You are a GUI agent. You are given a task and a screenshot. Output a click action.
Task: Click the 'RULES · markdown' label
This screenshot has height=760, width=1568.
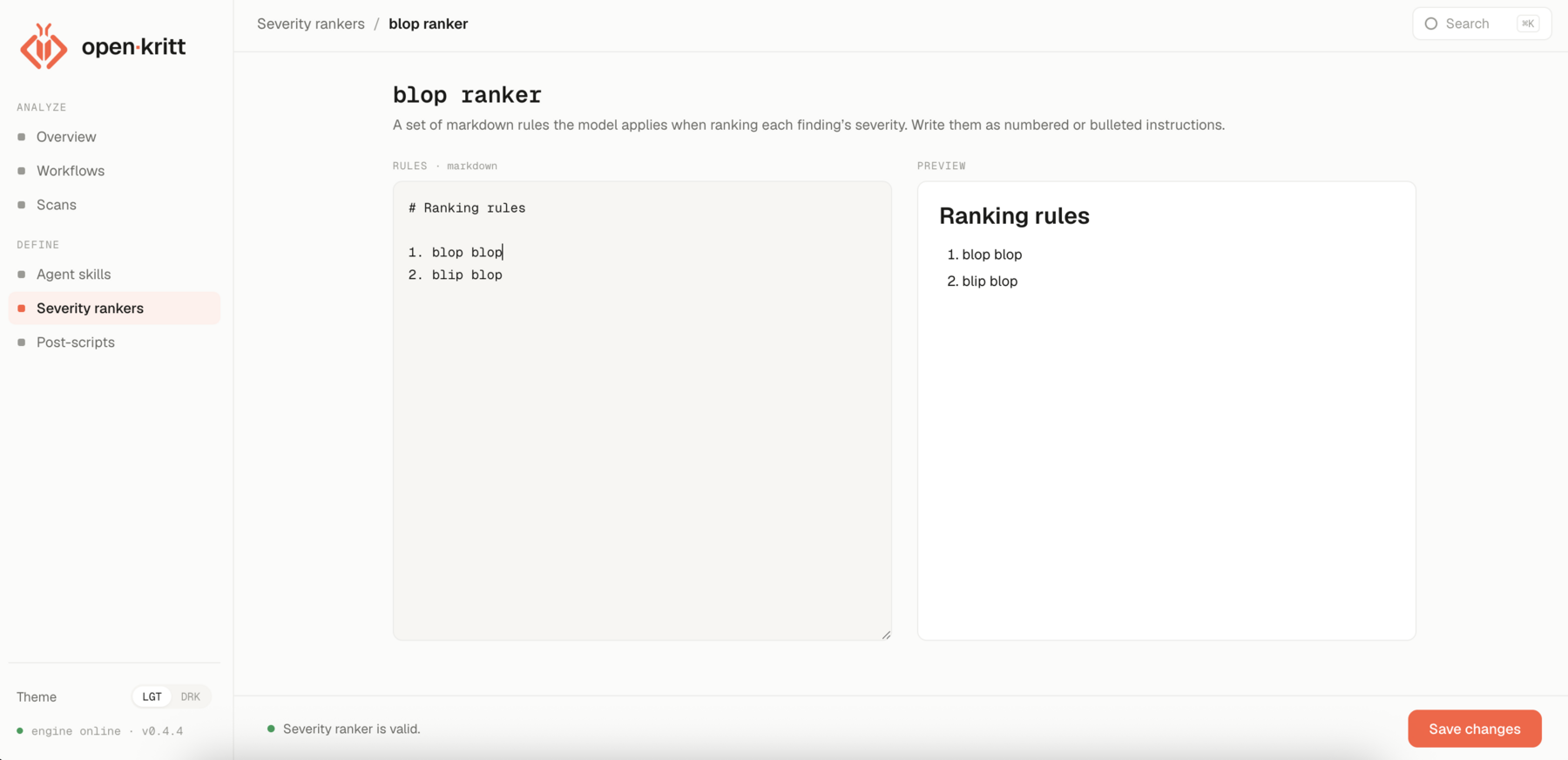[444, 166]
